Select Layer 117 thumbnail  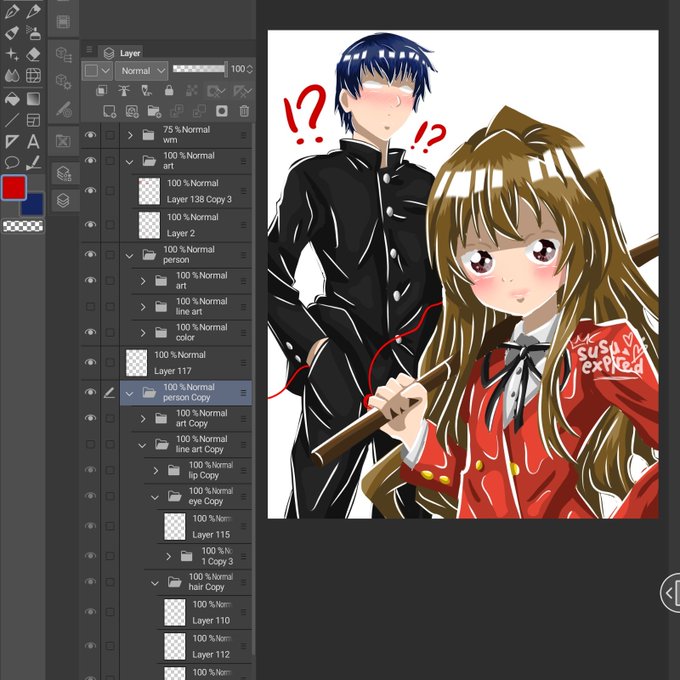136,363
